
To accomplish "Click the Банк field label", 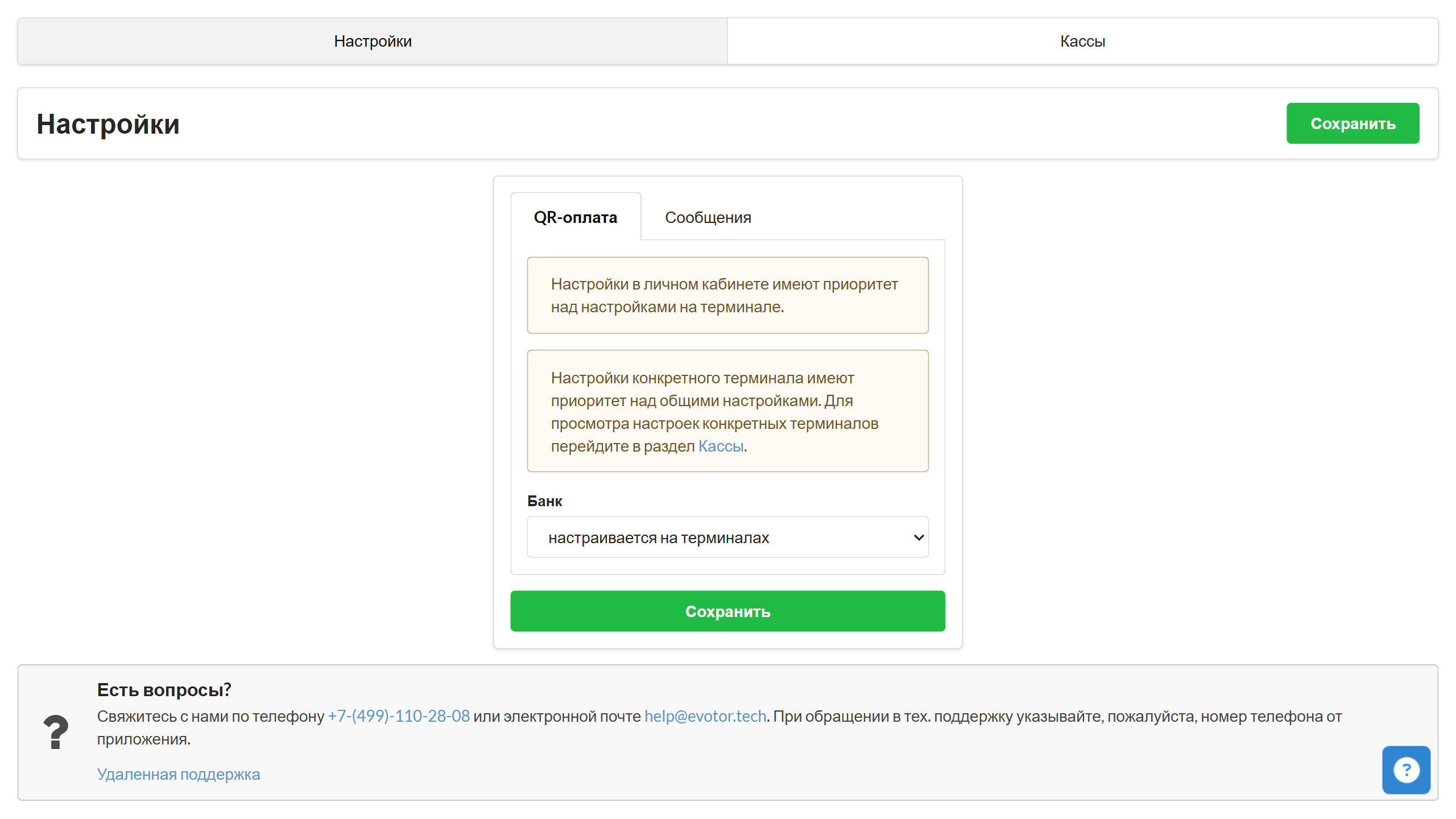I will click(x=544, y=501).
